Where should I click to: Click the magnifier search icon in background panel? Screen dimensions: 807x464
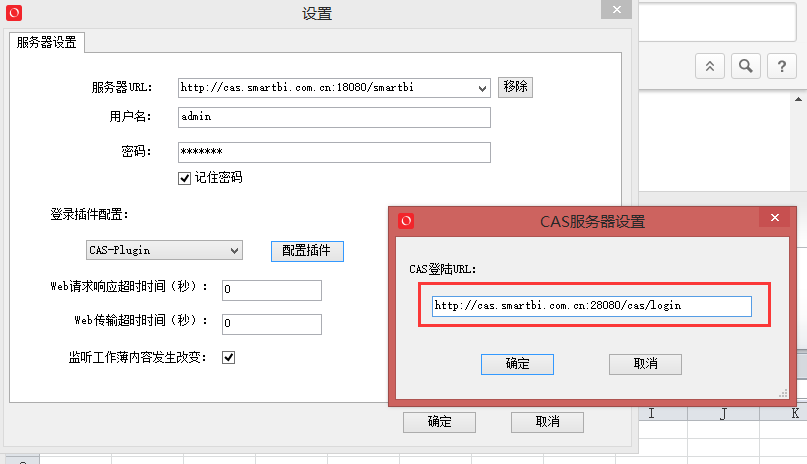click(x=746, y=66)
